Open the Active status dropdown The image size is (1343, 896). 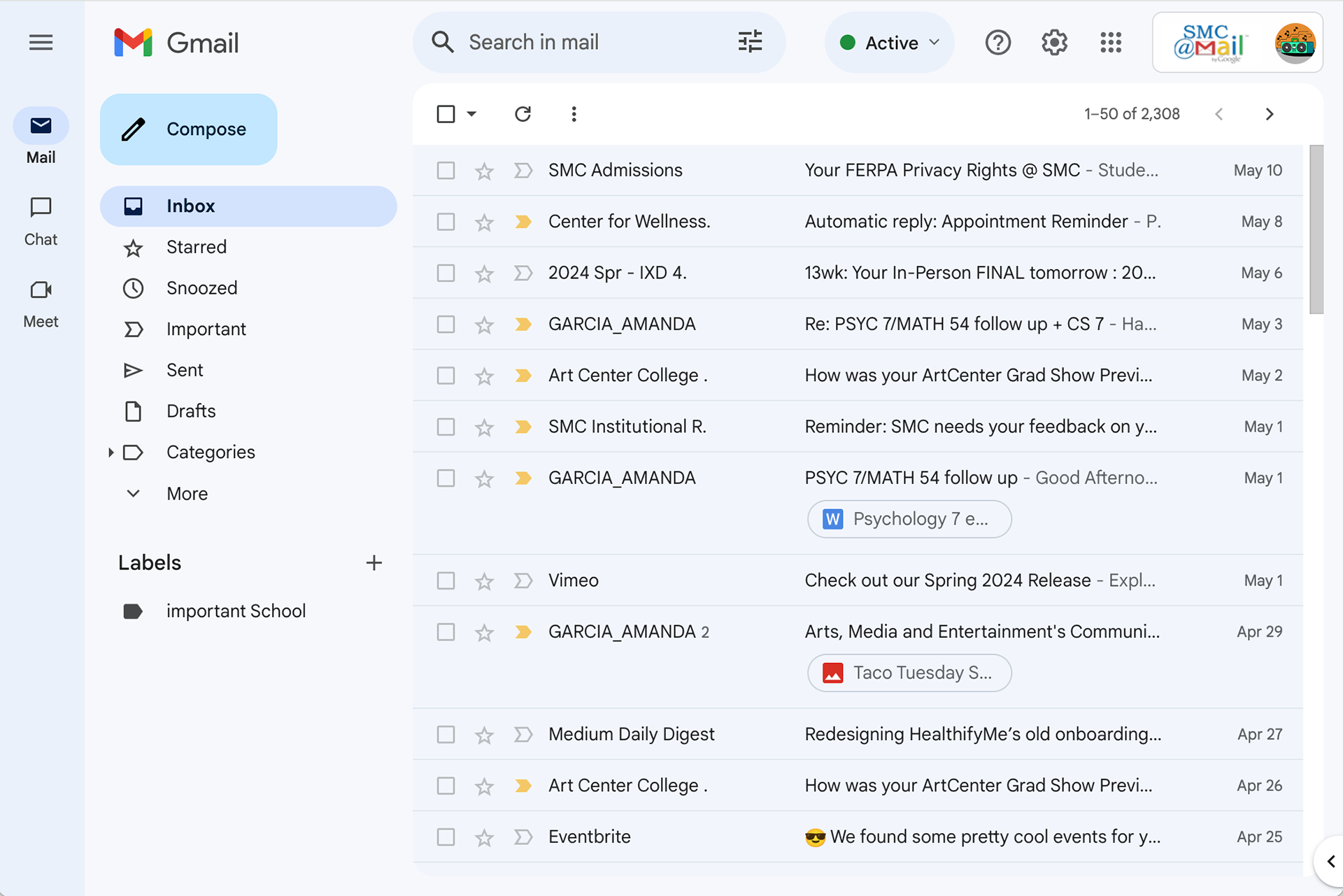[889, 43]
